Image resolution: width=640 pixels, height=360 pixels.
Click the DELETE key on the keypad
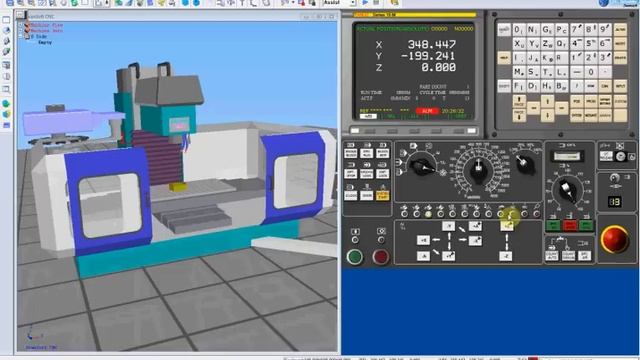(620, 58)
